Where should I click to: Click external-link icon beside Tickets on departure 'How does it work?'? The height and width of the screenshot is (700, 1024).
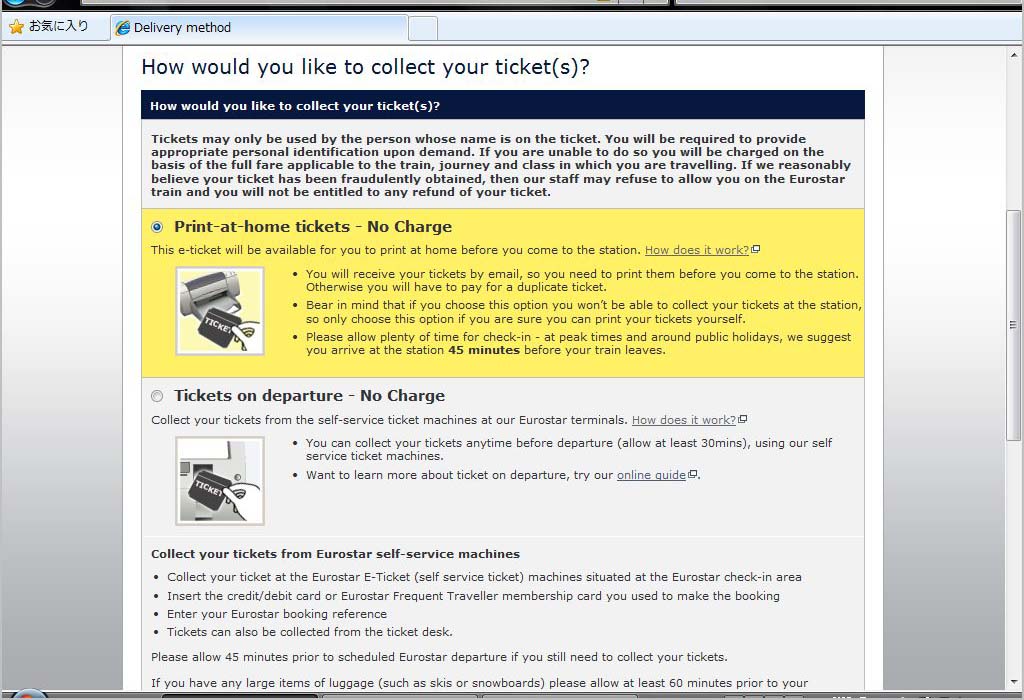tap(743, 420)
